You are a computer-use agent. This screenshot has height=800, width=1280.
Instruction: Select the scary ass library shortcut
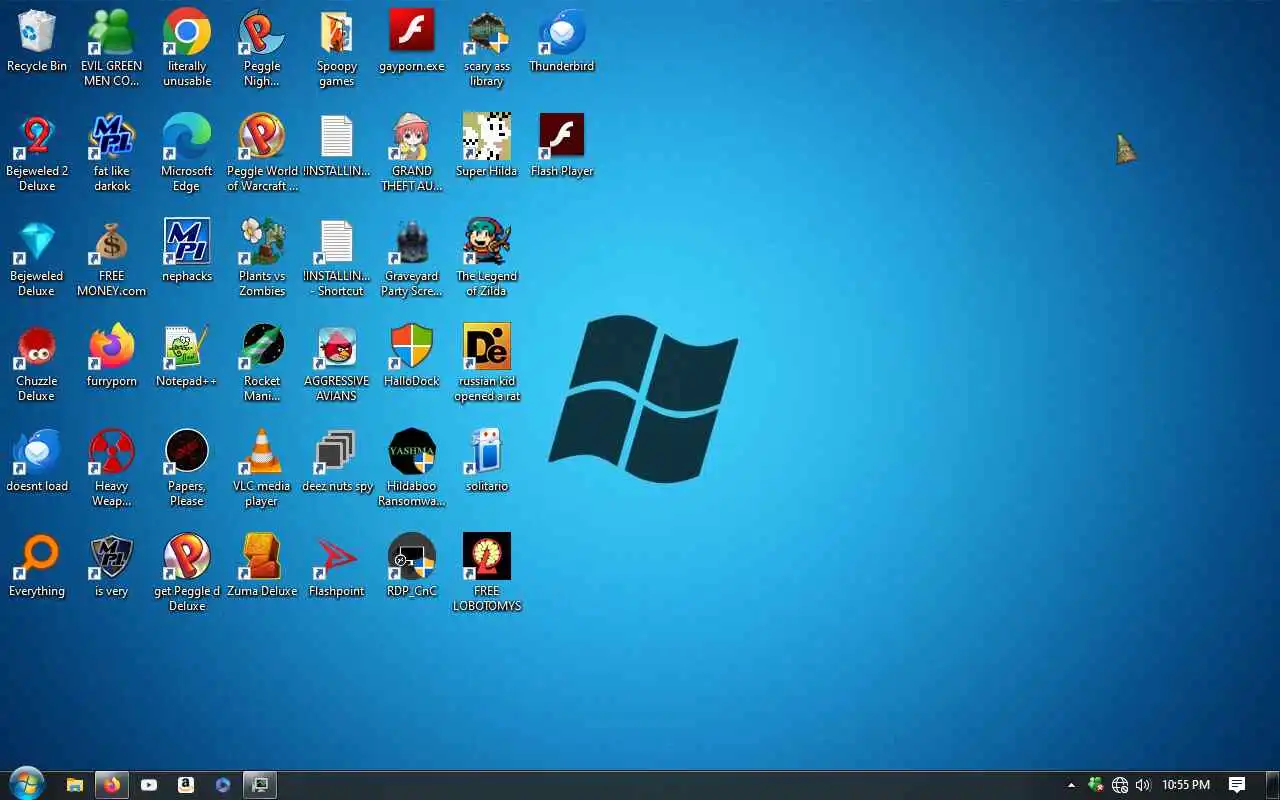click(487, 48)
